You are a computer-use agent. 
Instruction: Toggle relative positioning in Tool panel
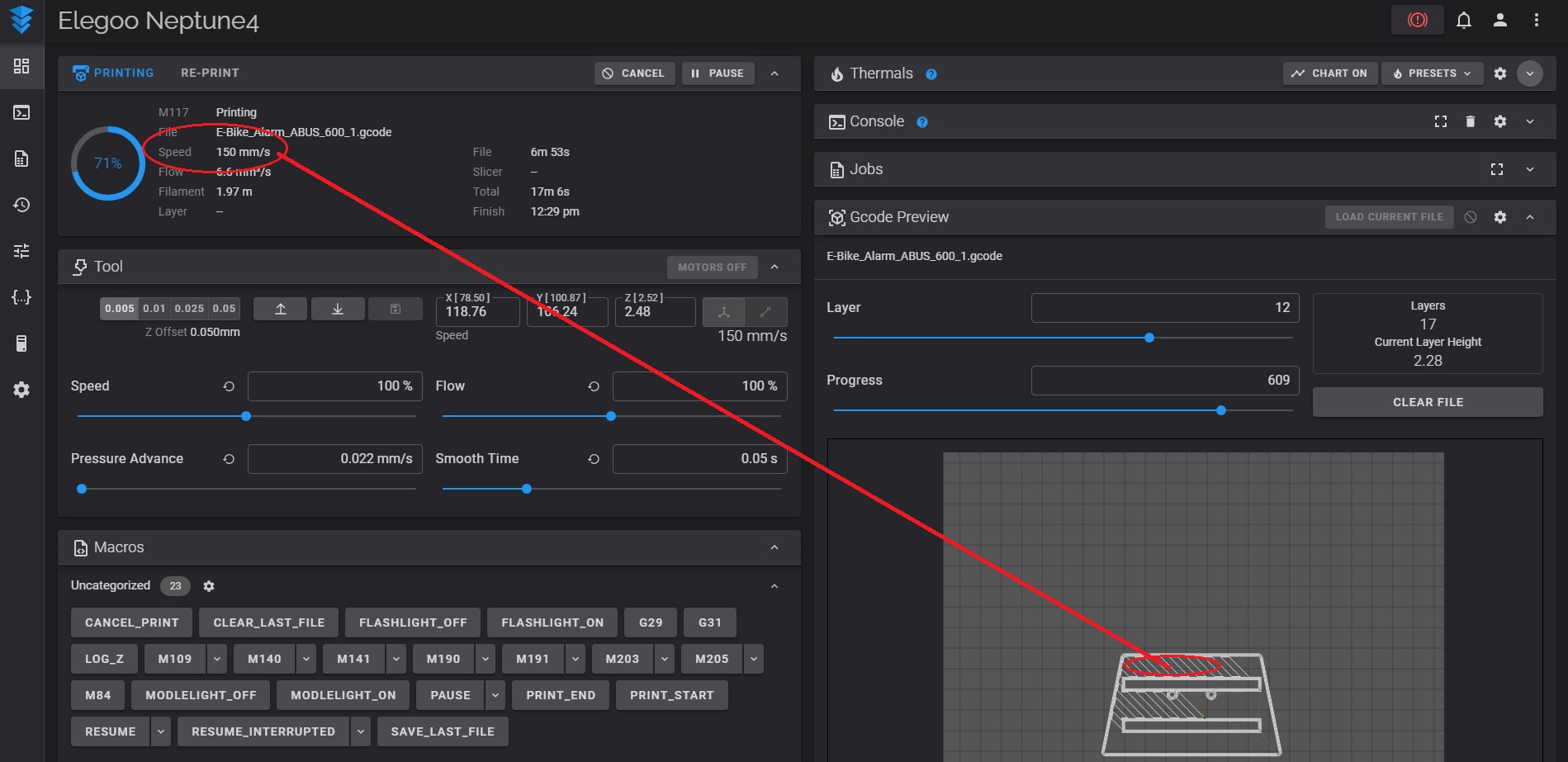click(x=765, y=312)
